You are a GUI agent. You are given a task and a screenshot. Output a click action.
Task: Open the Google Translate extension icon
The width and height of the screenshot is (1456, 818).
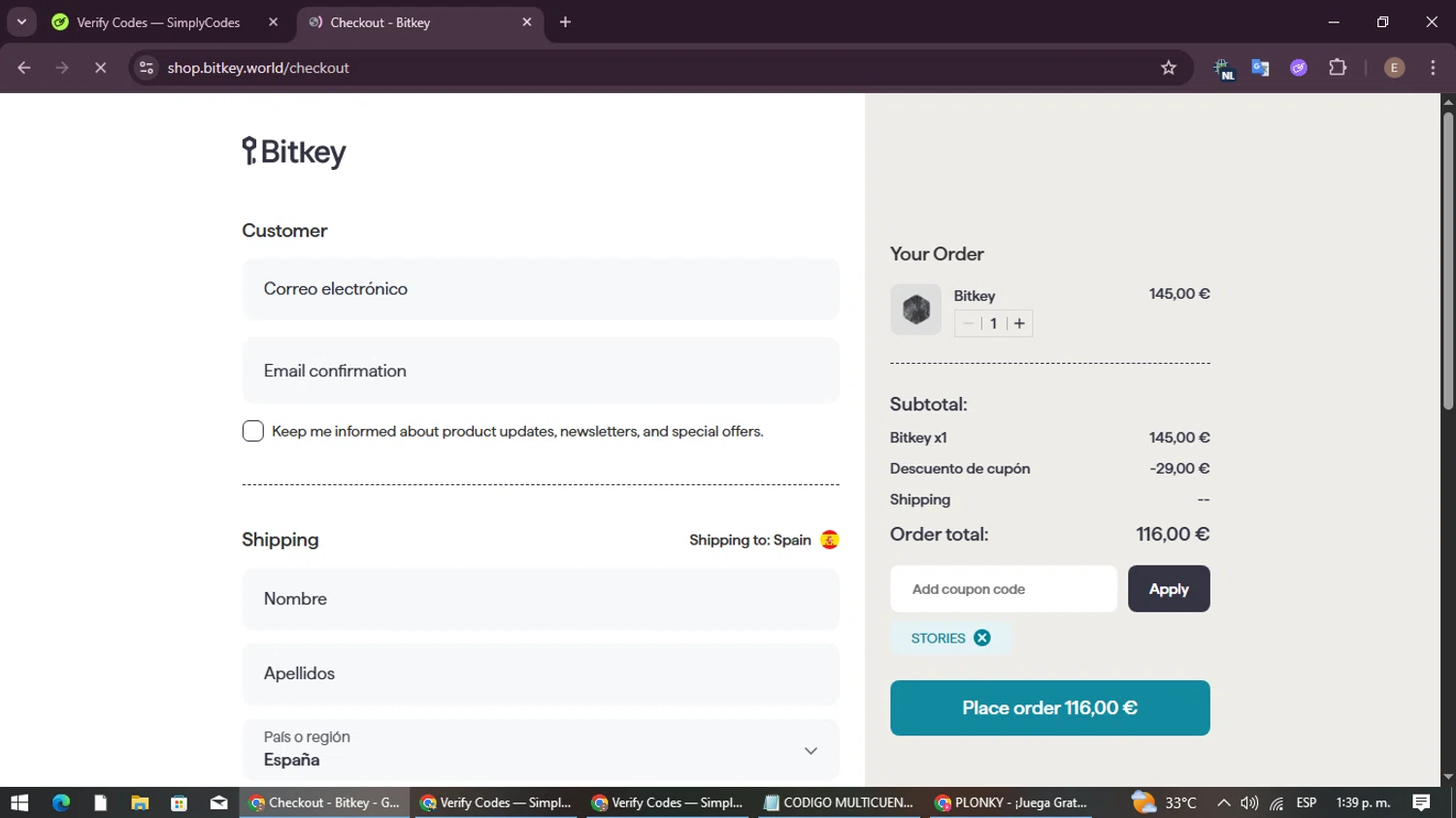click(x=1260, y=68)
